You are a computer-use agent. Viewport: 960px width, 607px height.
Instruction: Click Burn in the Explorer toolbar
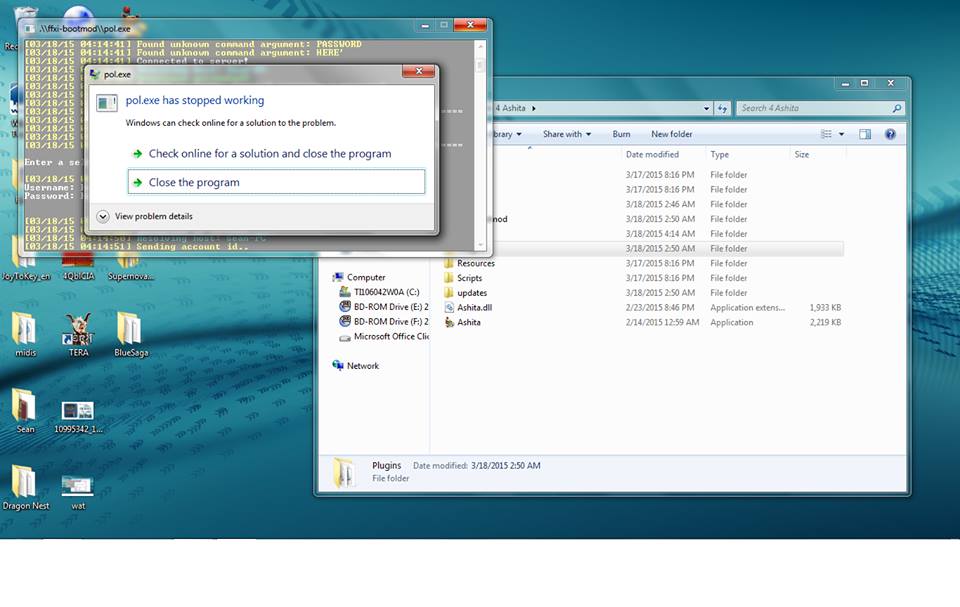(x=621, y=134)
